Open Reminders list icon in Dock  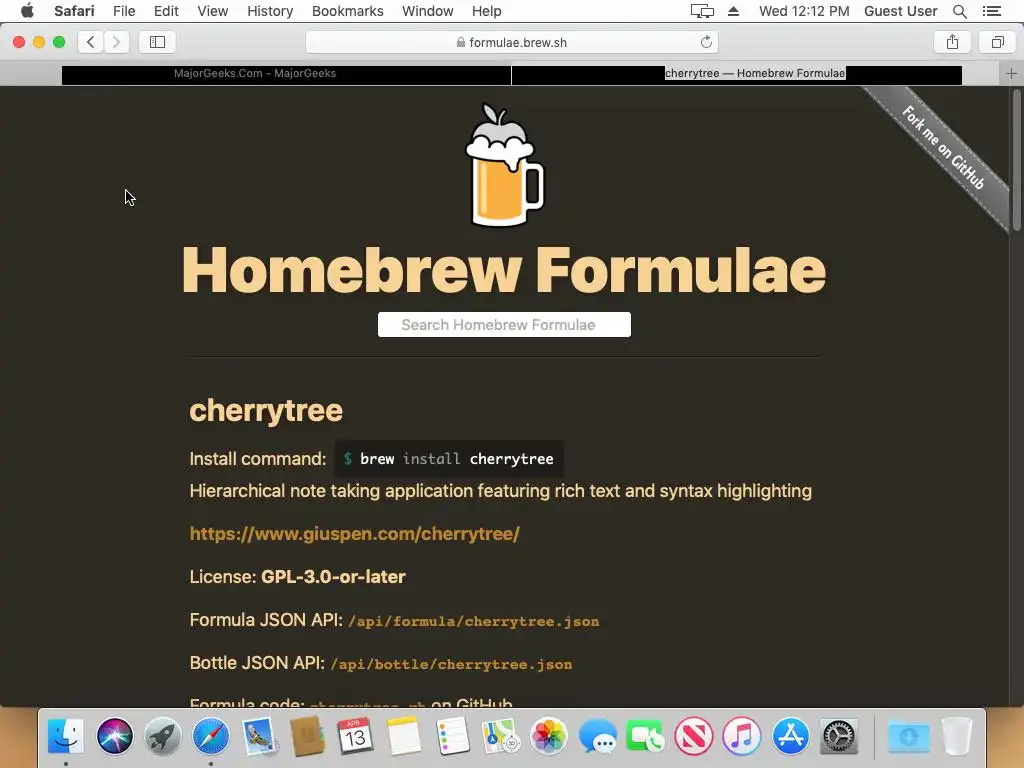coord(452,736)
